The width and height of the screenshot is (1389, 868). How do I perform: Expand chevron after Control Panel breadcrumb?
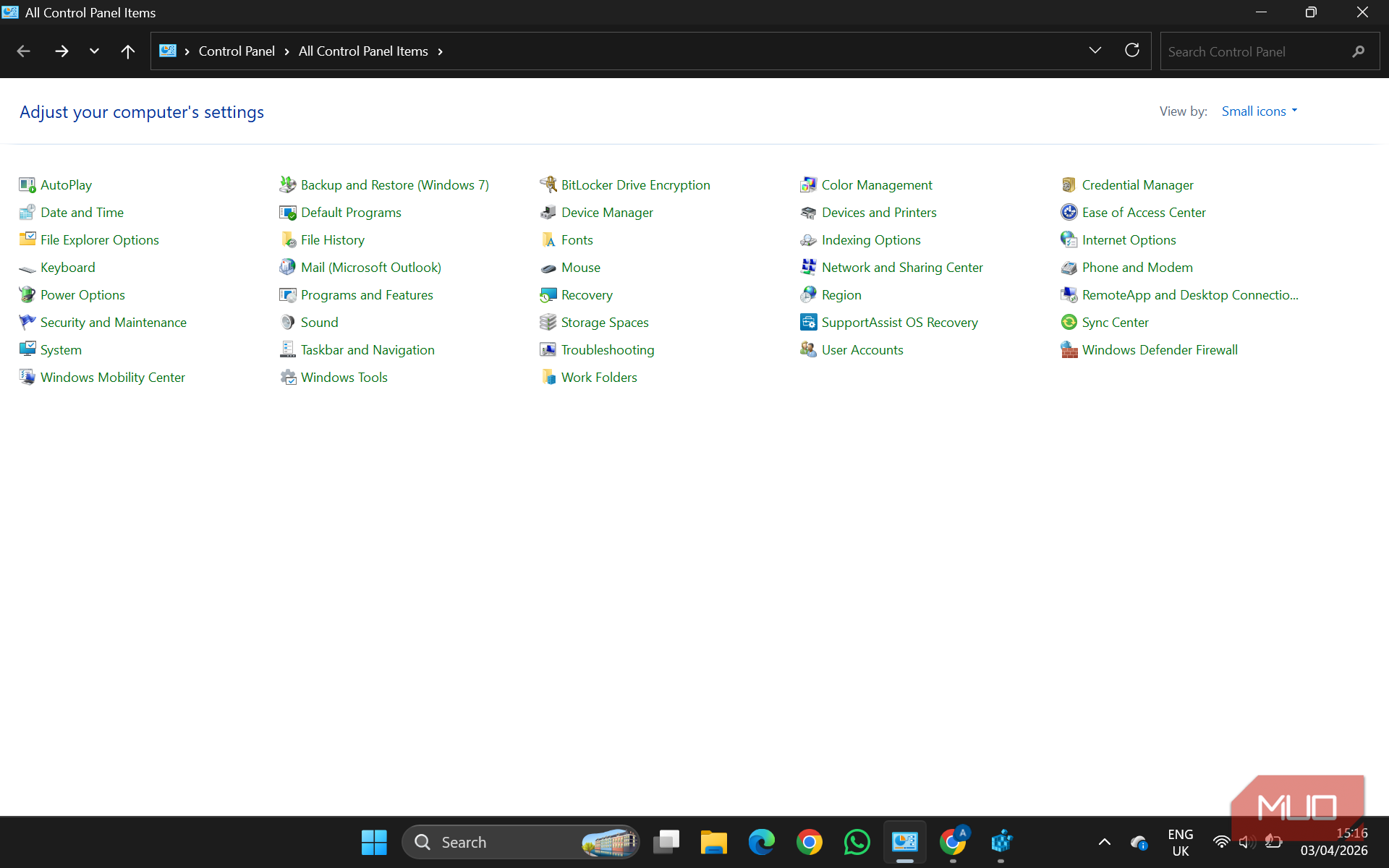tap(287, 51)
